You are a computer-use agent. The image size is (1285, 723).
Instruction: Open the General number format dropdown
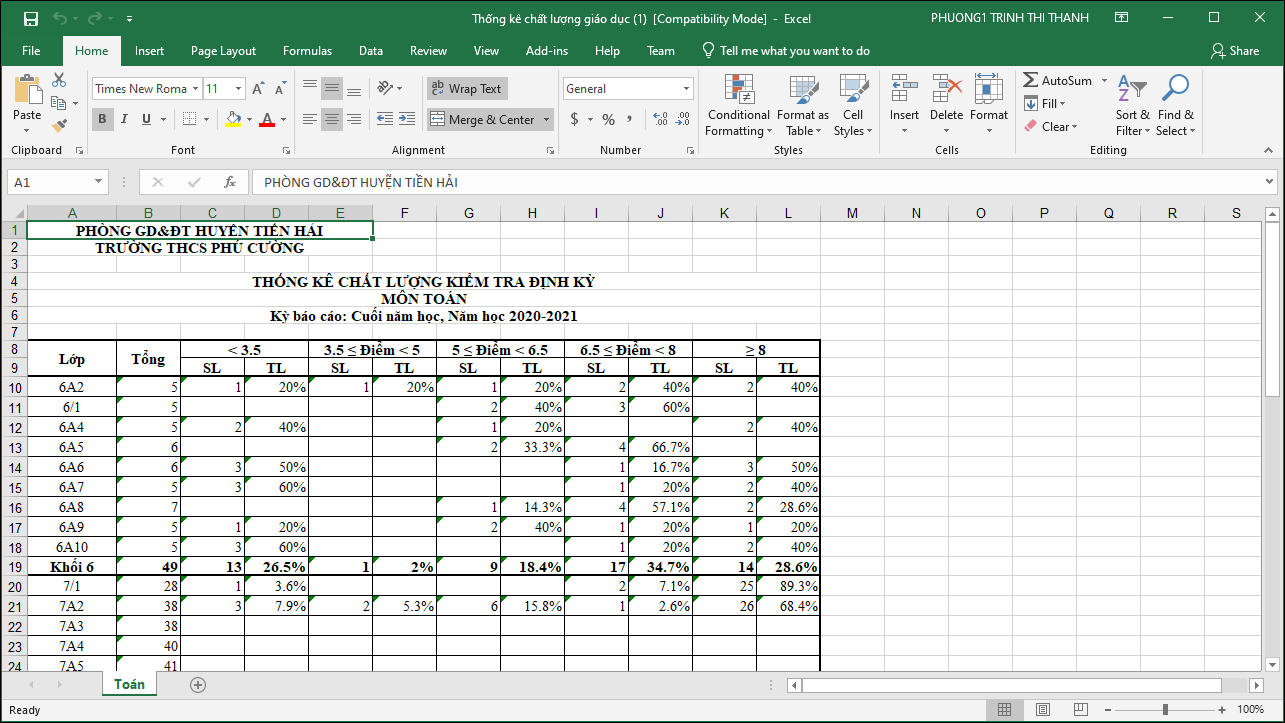pyautogui.click(x=686, y=89)
